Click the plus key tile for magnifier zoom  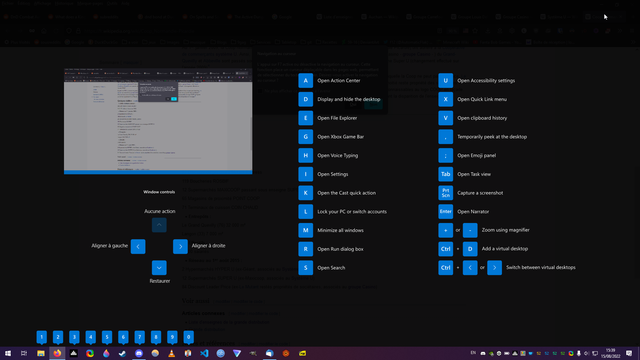[x=445, y=230]
